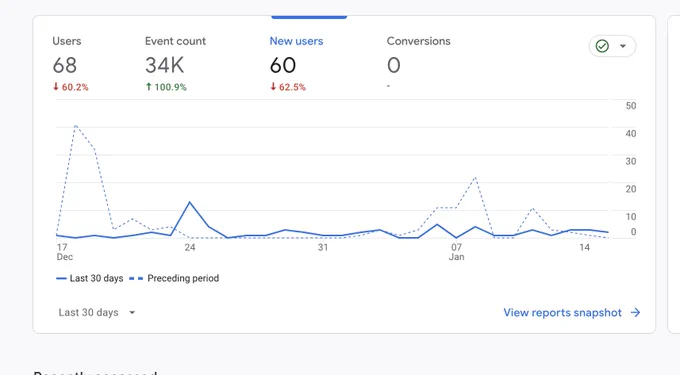
Task: Click the 24 date axis label
Action: click(x=190, y=248)
